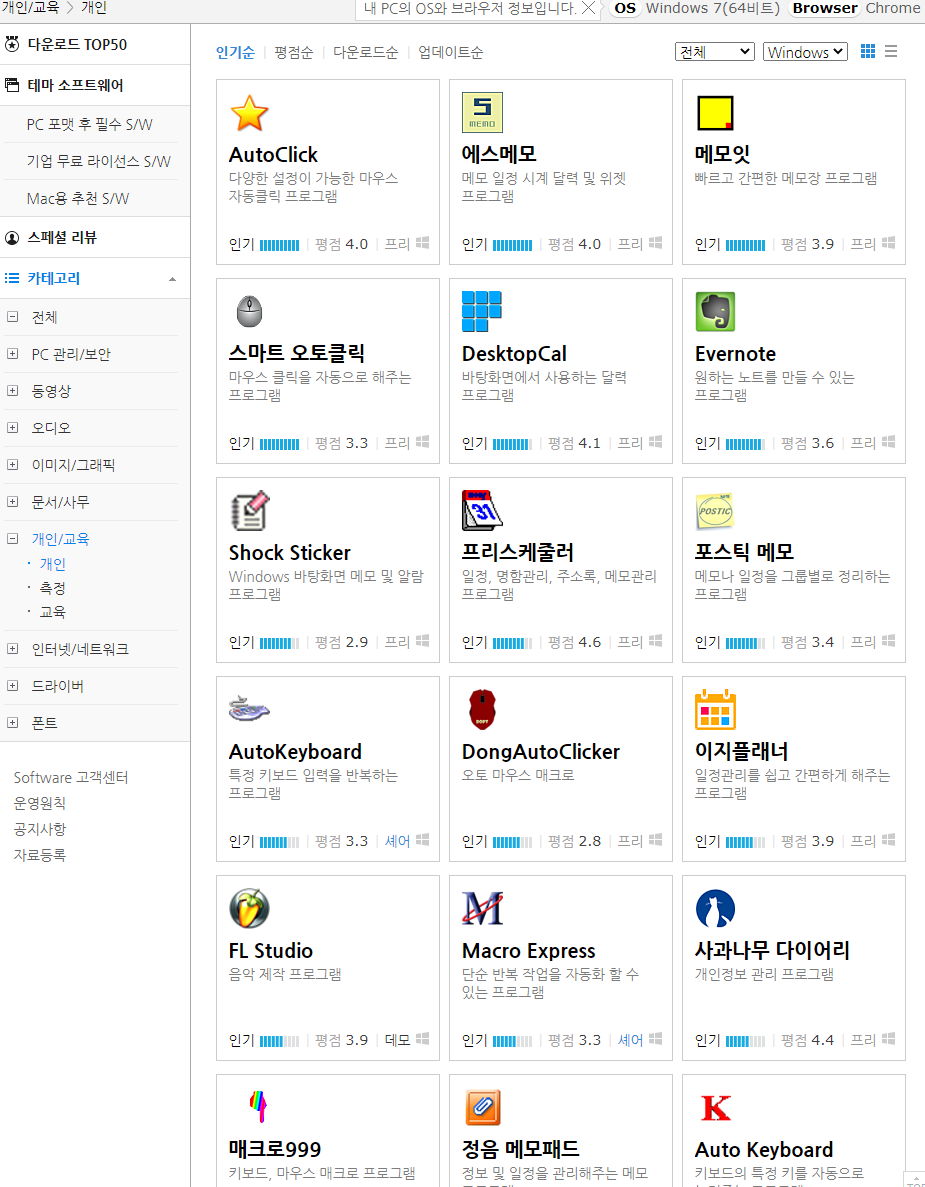925x1187 pixels.
Task: Sort by 인기순
Action: coord(235,52)
